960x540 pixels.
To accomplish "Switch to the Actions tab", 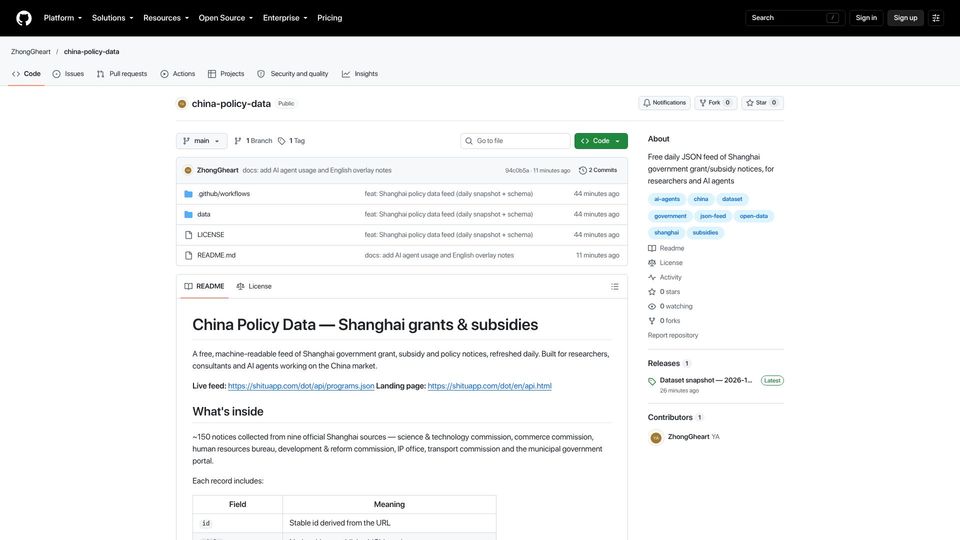I will (178, 73).
